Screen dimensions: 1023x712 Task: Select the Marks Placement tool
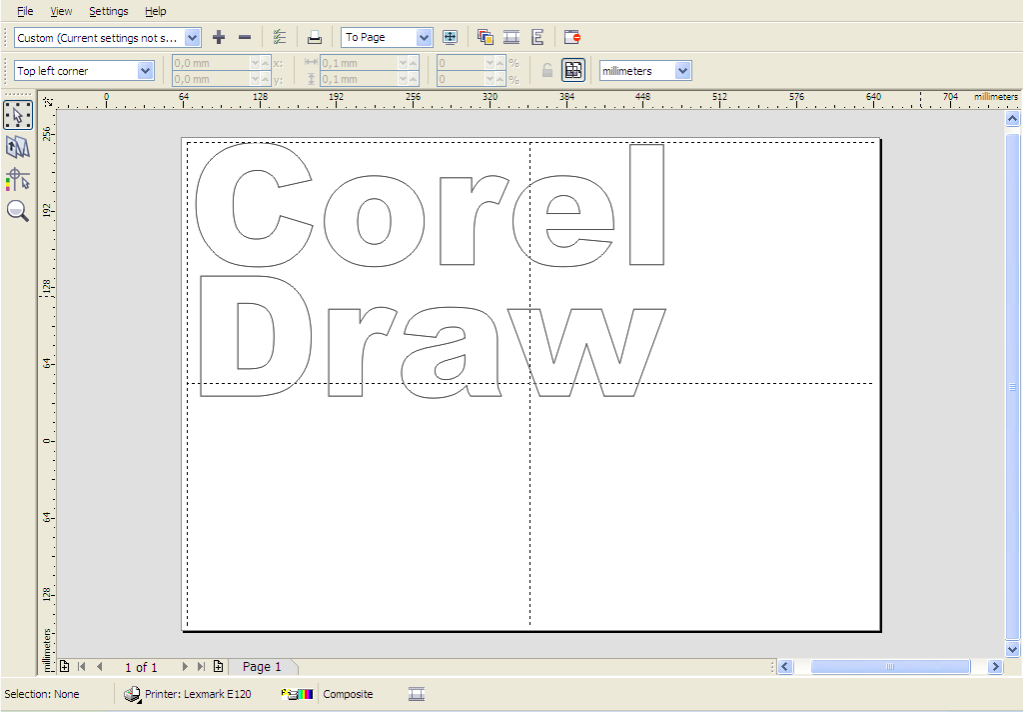pos(18,179)
